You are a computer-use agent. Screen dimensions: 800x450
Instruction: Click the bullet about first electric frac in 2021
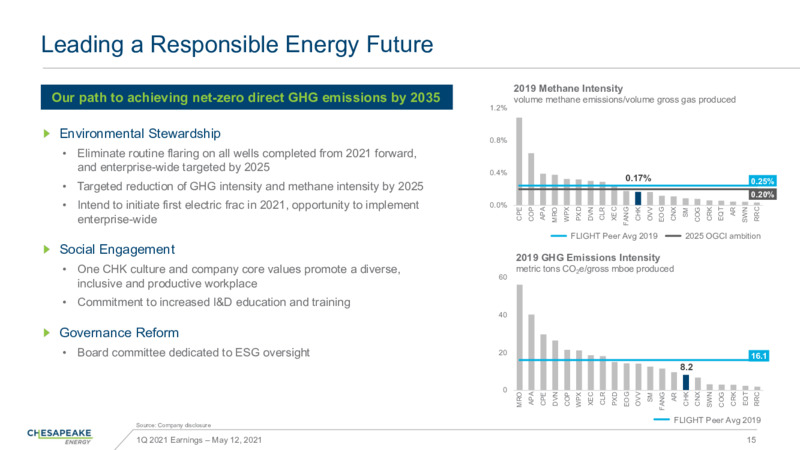248,212
